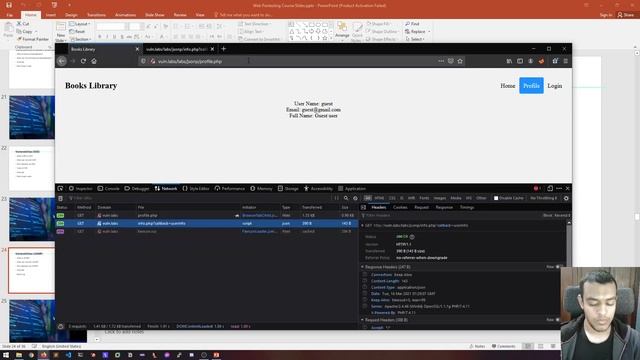Click Bold formatting in PowerPoint ribbon
Viewport: 640px width, 360px height.
click(x=100, y=37)
